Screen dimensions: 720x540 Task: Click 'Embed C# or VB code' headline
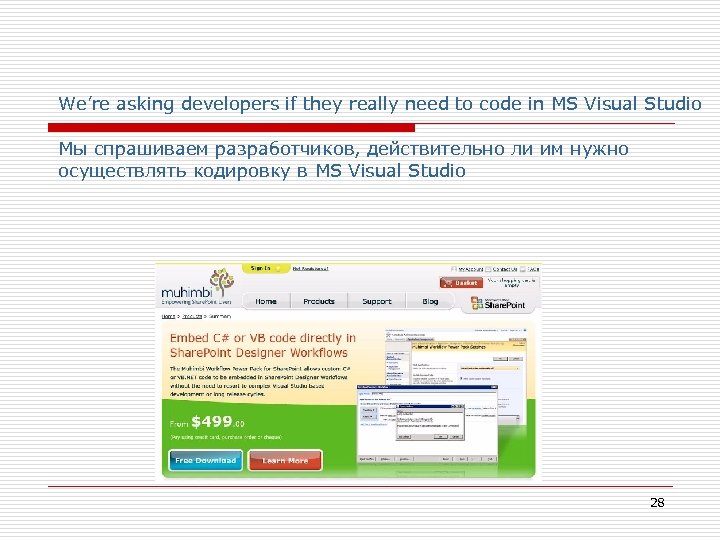pos(263,345)
